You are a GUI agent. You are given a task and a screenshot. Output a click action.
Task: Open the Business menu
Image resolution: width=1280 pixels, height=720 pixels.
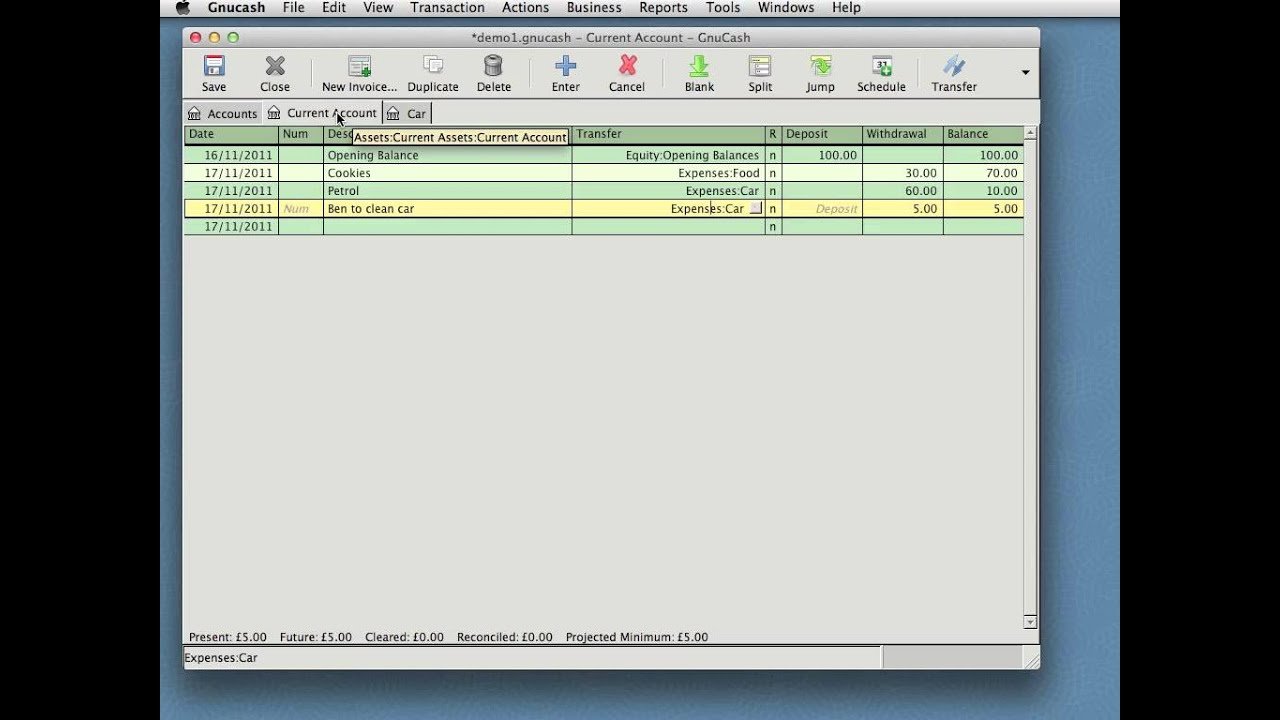click(594, 8)
